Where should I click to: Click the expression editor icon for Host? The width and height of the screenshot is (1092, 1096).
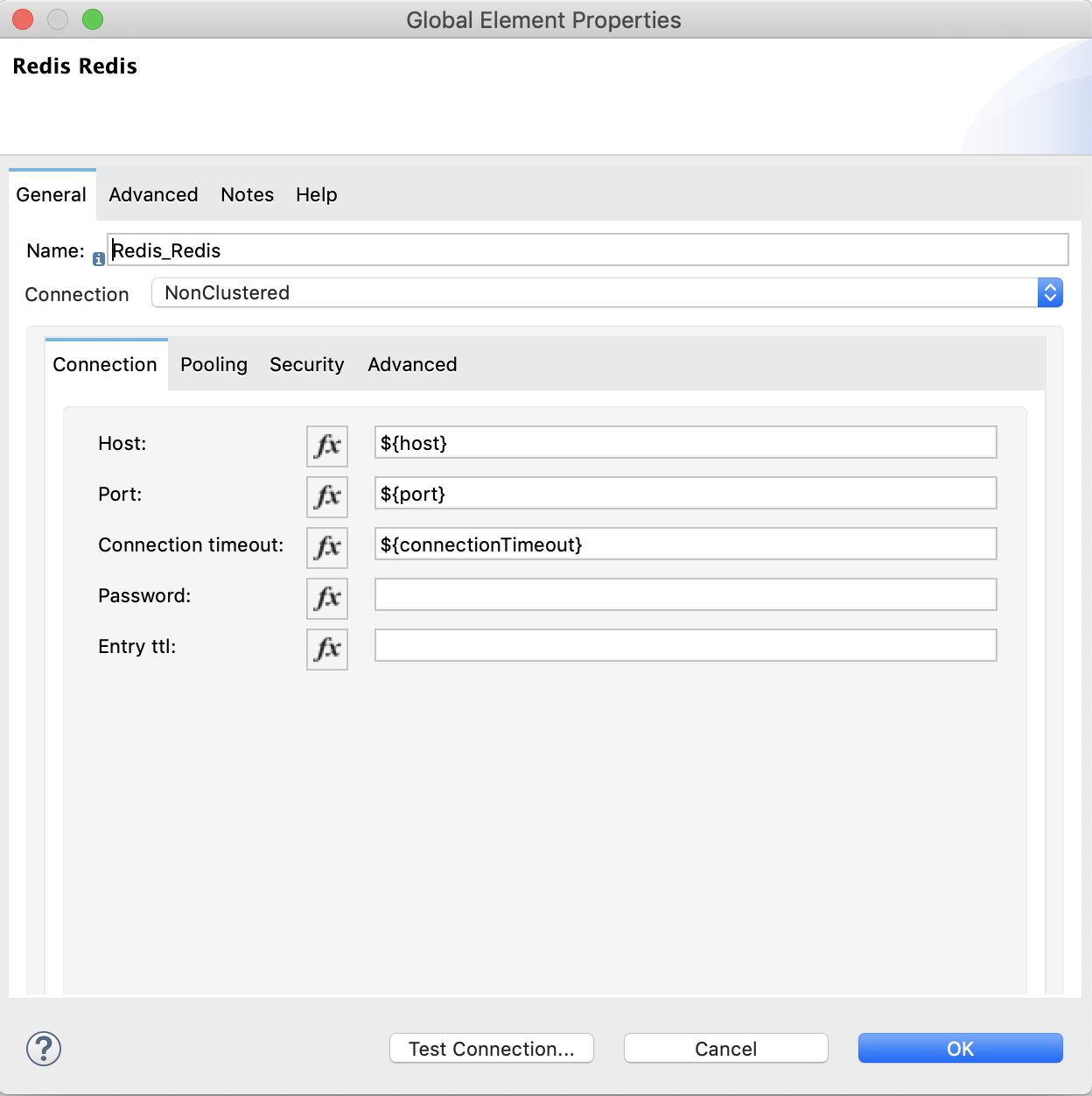point(326,446)
